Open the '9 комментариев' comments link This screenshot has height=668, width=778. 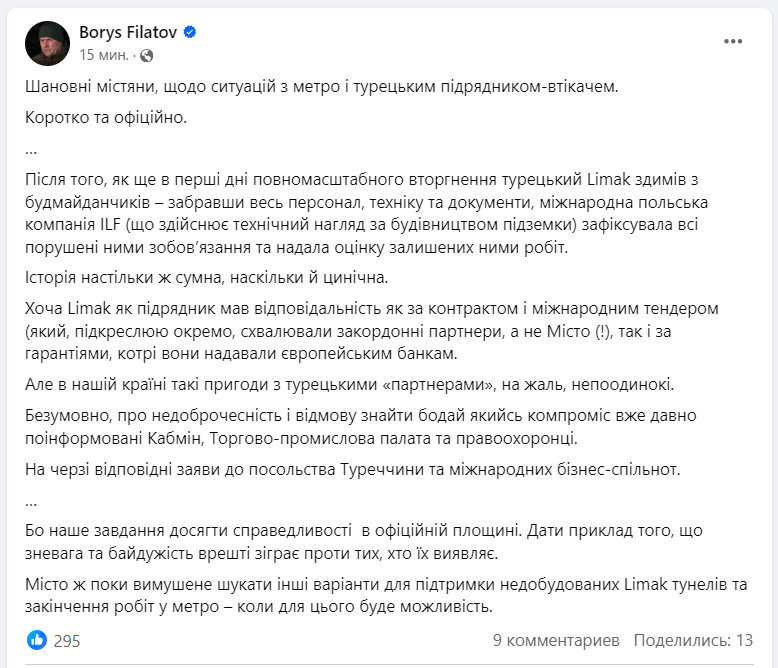[556, 640]
